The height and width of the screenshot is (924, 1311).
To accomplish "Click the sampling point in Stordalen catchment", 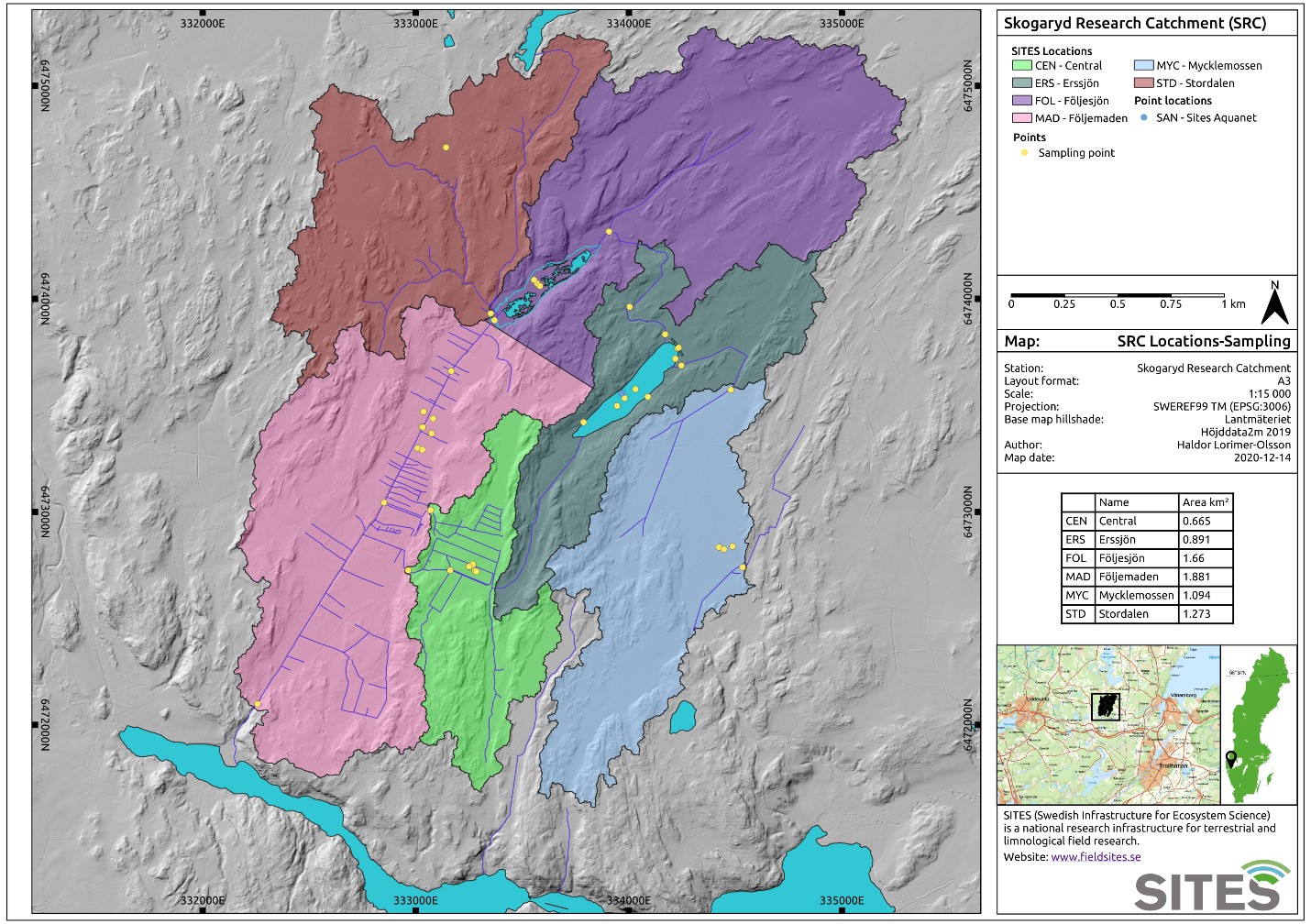I will coord(446,147).
